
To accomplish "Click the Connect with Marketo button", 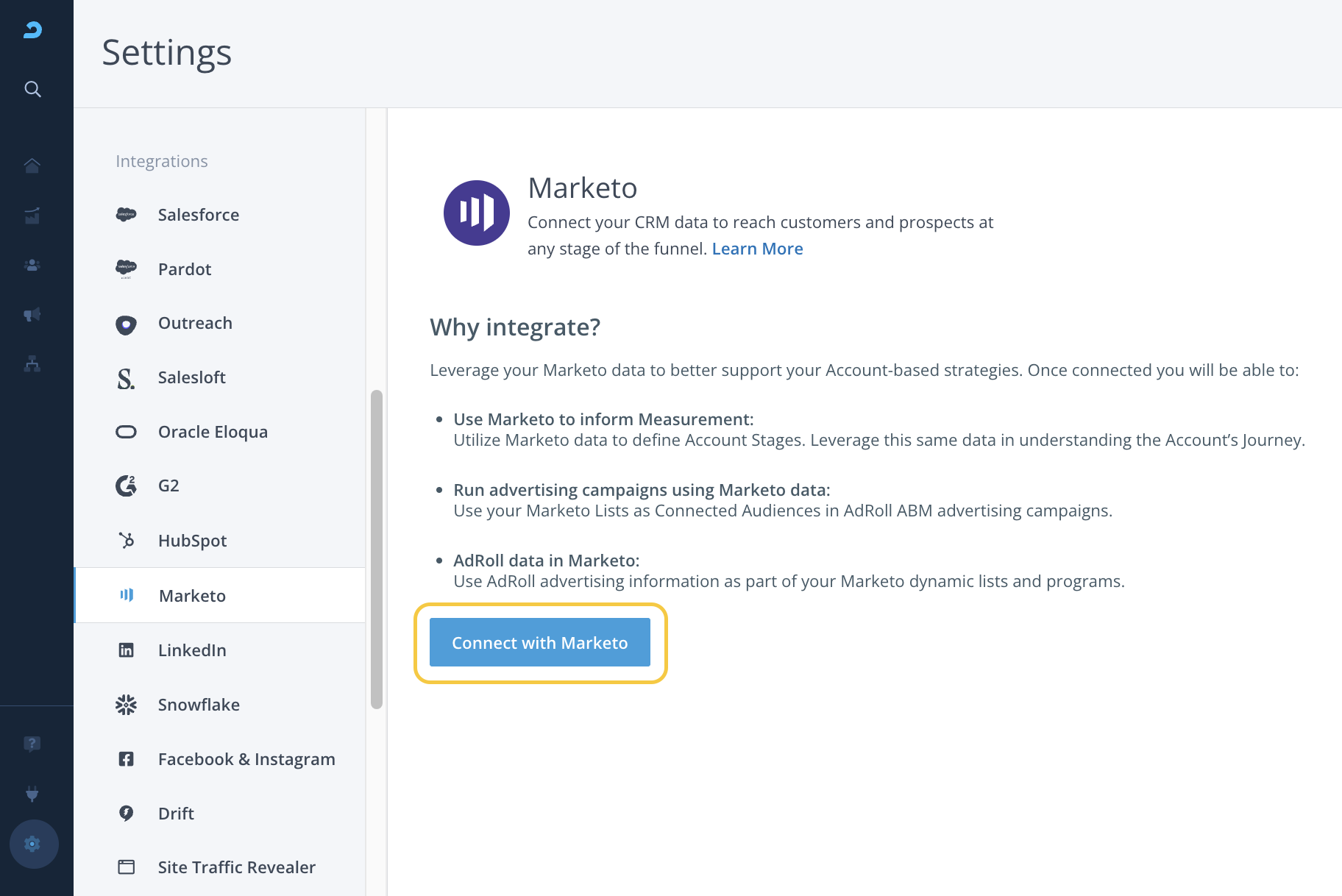I will point(540,642).
